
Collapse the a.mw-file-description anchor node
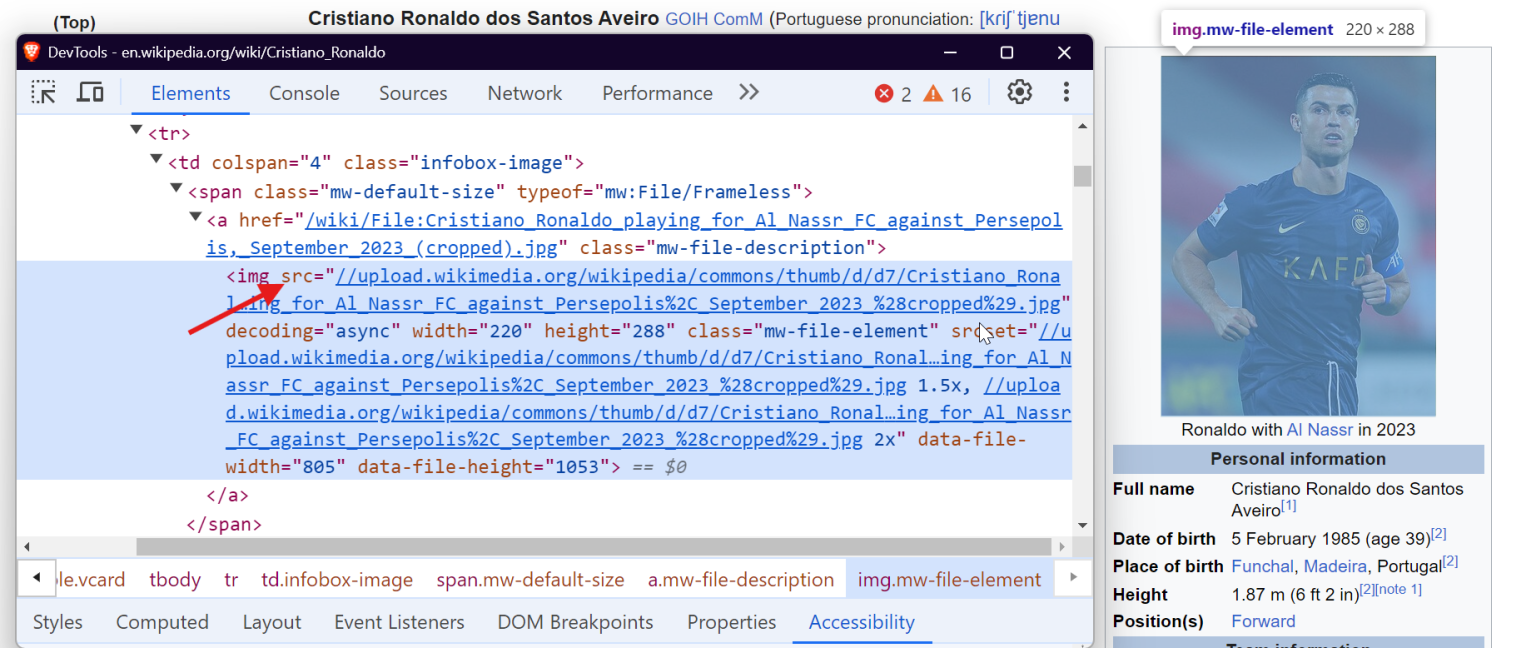(x=194, y=217)
